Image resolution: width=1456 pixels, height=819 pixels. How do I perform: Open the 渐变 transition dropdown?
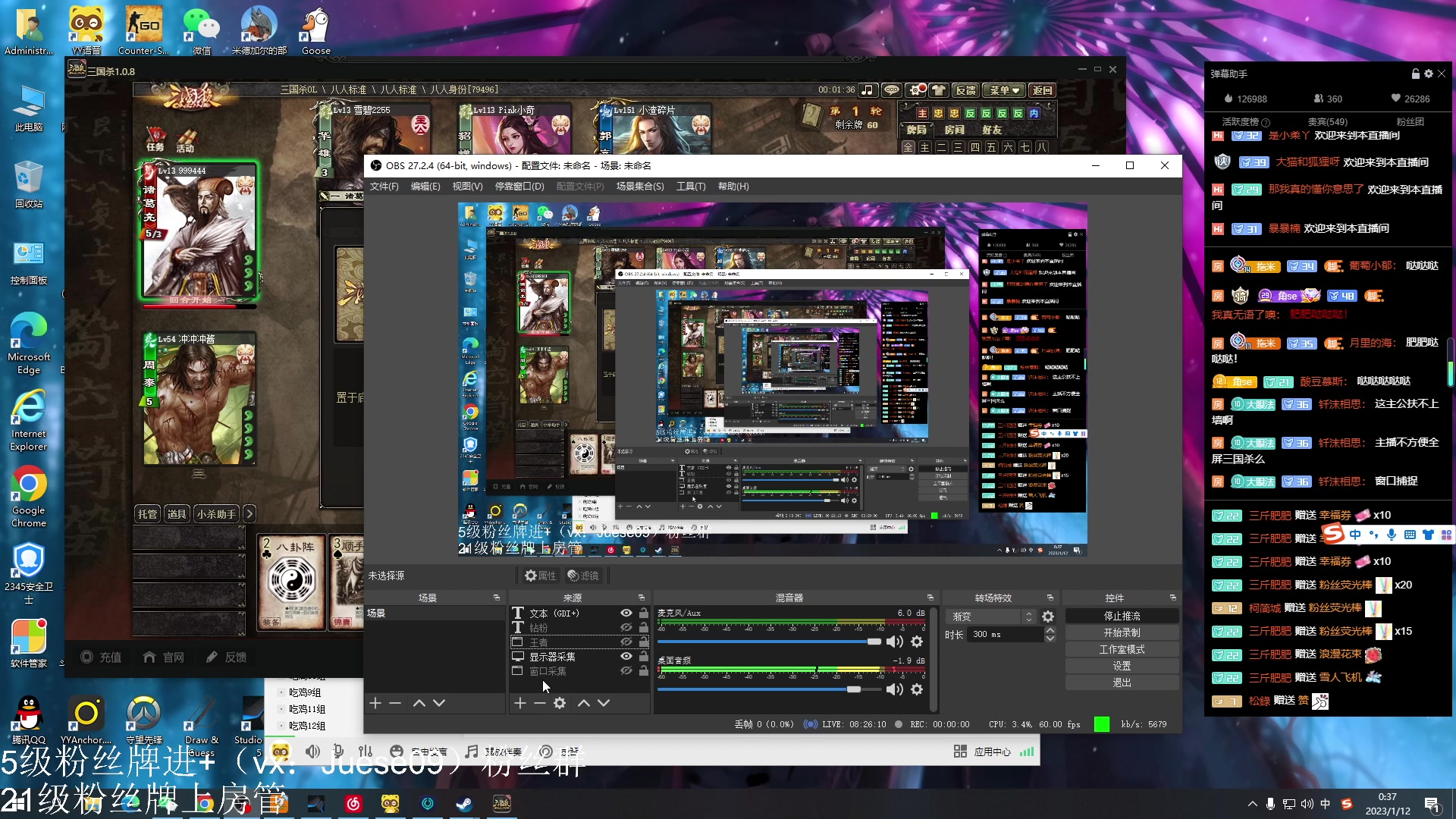[992, 617]
